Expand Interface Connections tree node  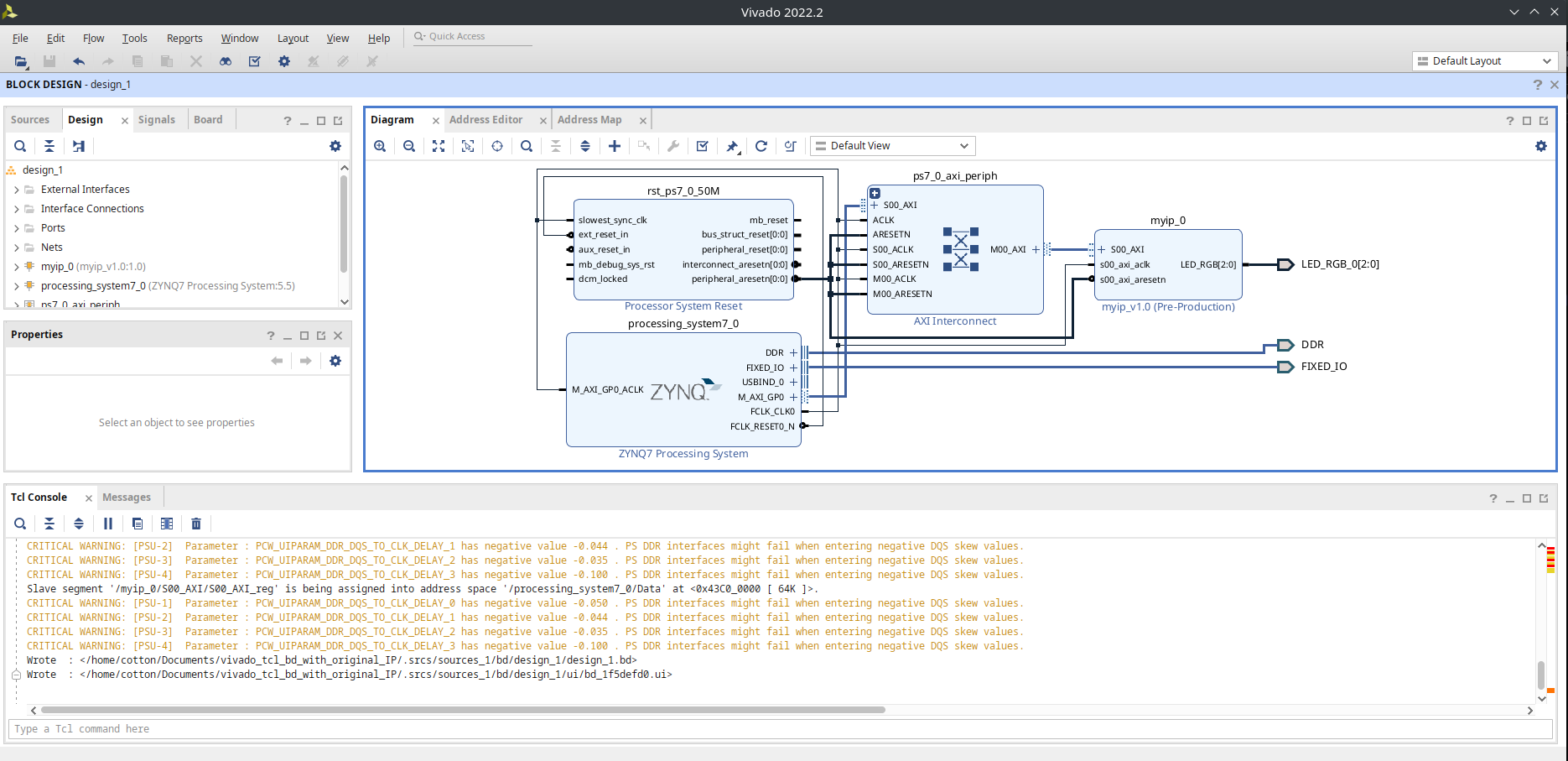click(x=17, y=209)
